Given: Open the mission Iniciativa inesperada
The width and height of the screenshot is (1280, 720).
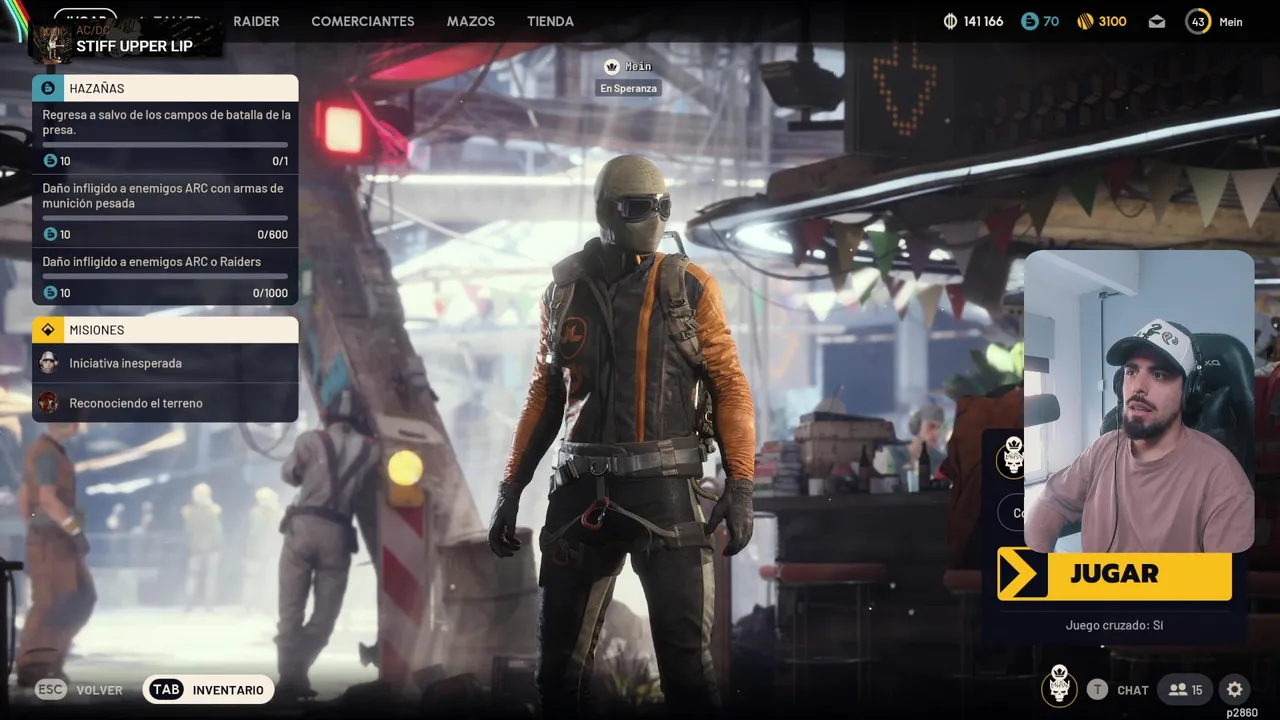Looking at the screenshot, I should tap(165, 363).
